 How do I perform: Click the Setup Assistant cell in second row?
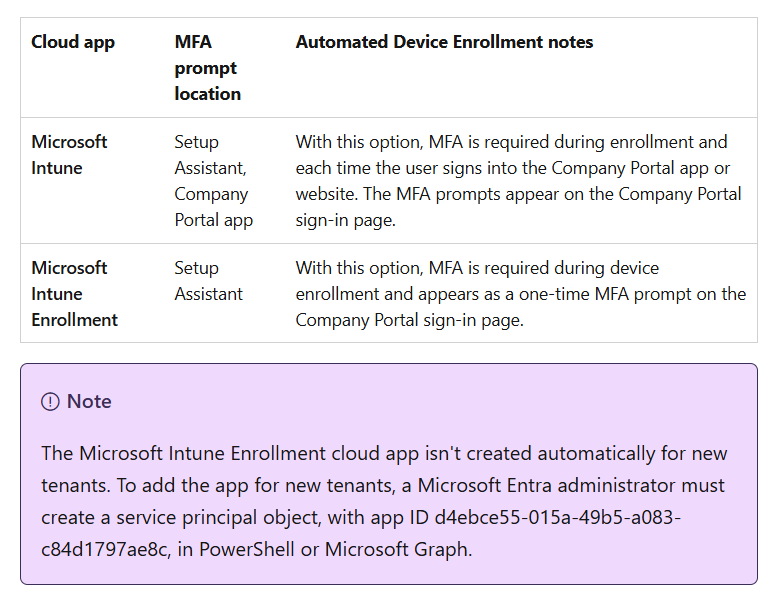[x=208, y=281]
